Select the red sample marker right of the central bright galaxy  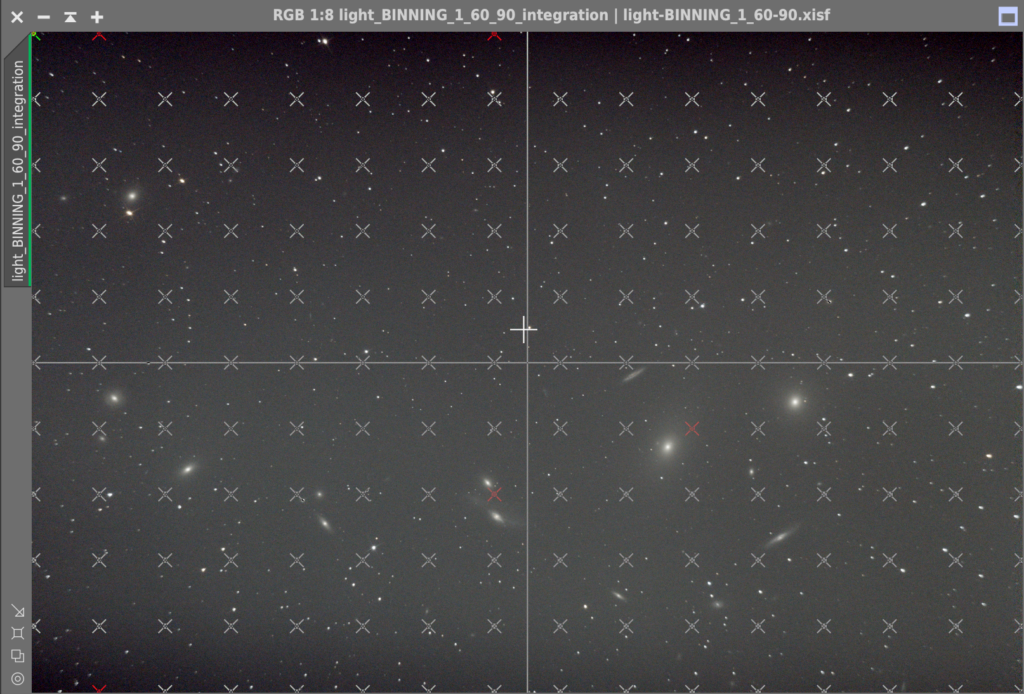[x=692, y=428]
